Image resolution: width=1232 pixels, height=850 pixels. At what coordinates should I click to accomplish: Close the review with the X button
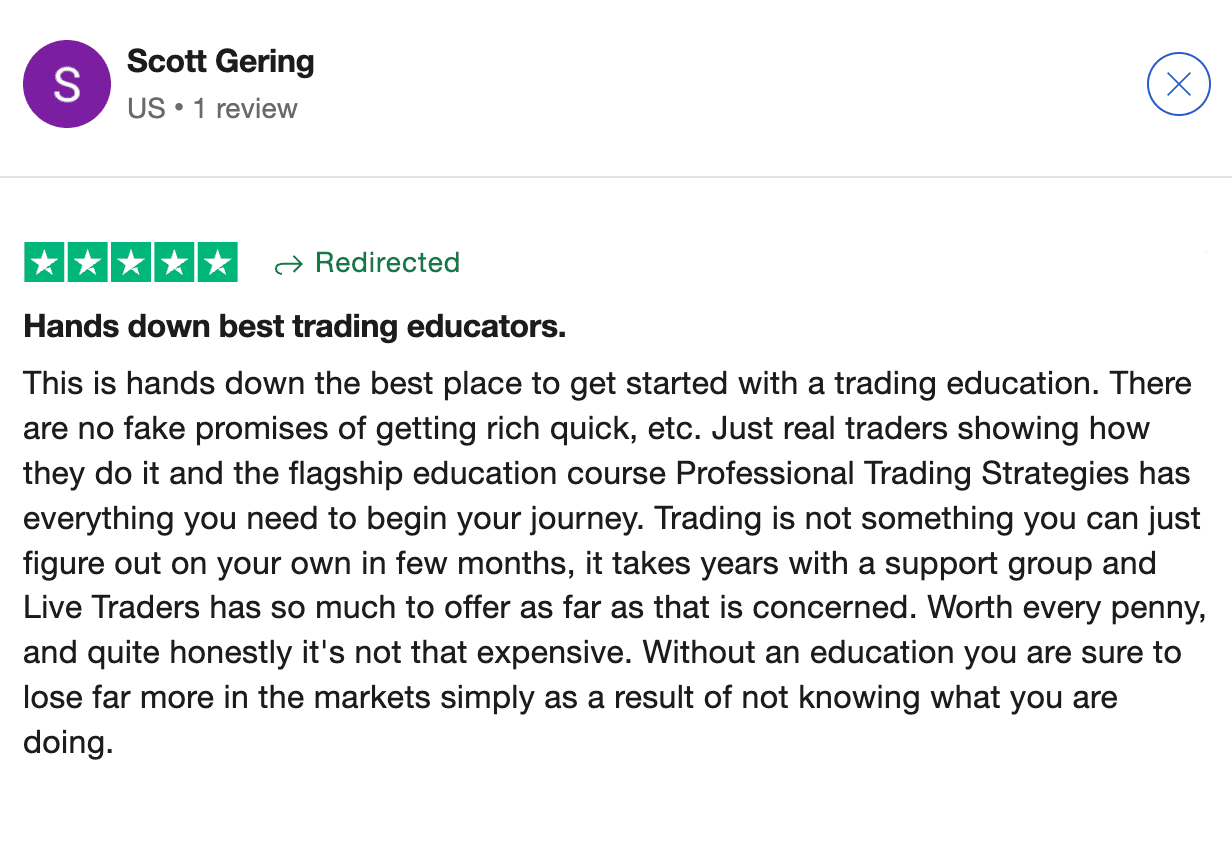click(x=1179, y=85)
